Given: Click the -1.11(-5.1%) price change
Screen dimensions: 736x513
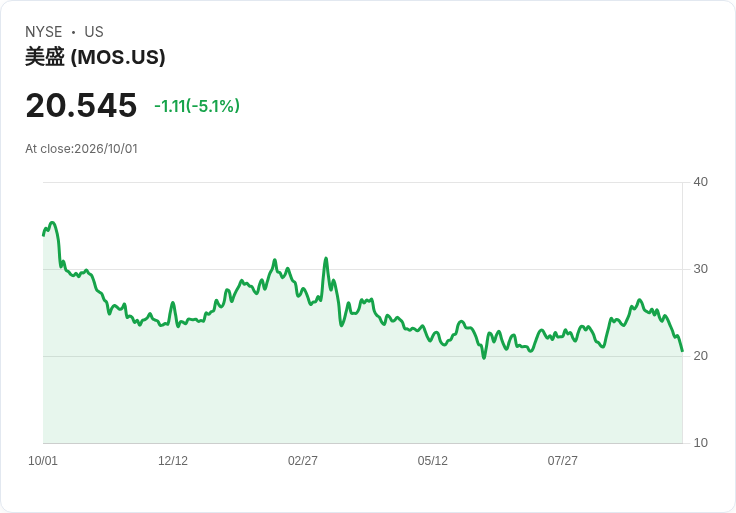Looking at the screenshot, I should pyautogui.click(x=197, y=106).
